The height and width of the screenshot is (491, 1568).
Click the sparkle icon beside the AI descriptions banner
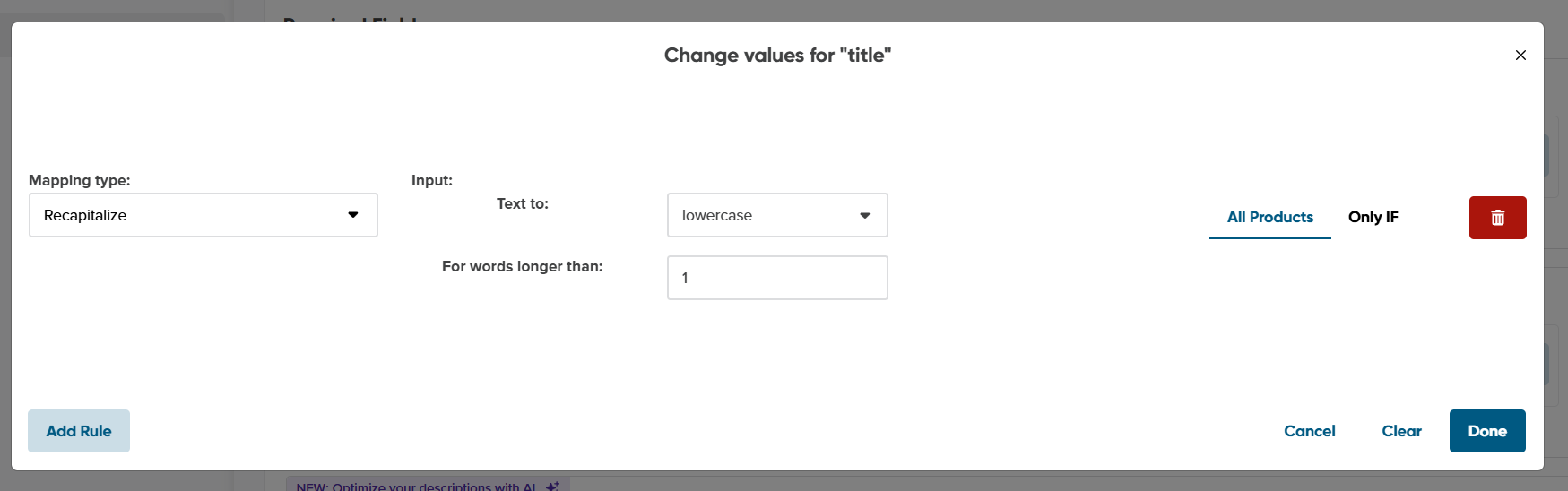click(x=552, y=486)
